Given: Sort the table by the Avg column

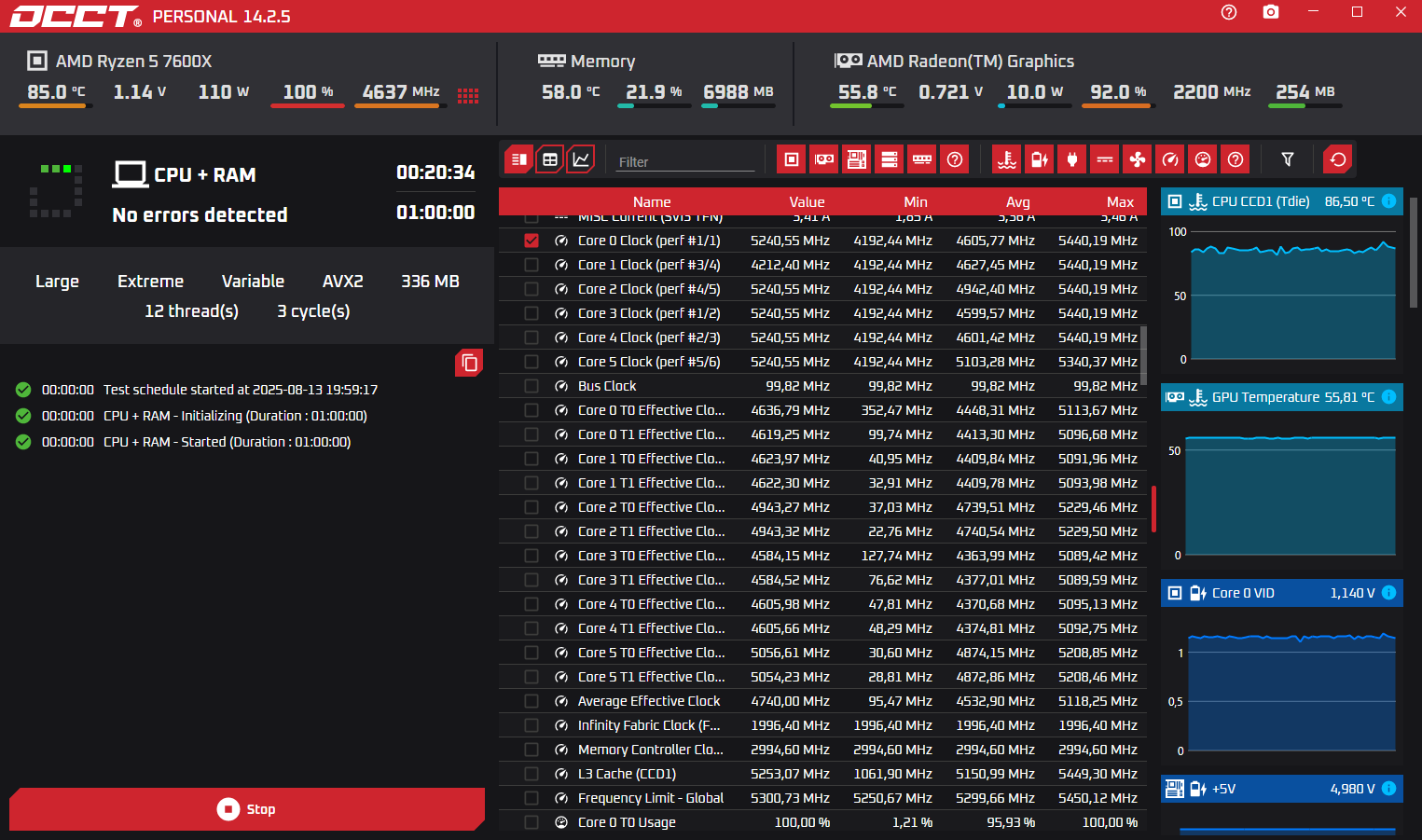Looking at the screenshot, I should (1018, 201).
